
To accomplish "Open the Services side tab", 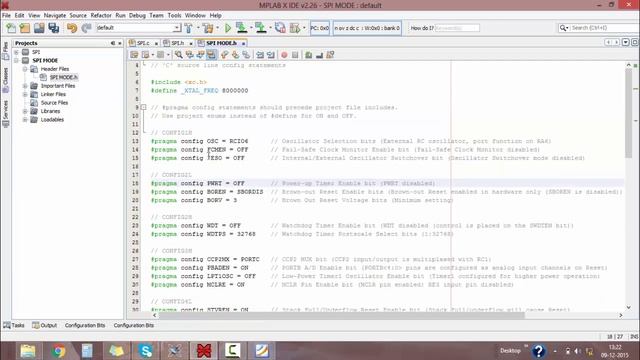I will pyautogui.click(x=5, y=114).
